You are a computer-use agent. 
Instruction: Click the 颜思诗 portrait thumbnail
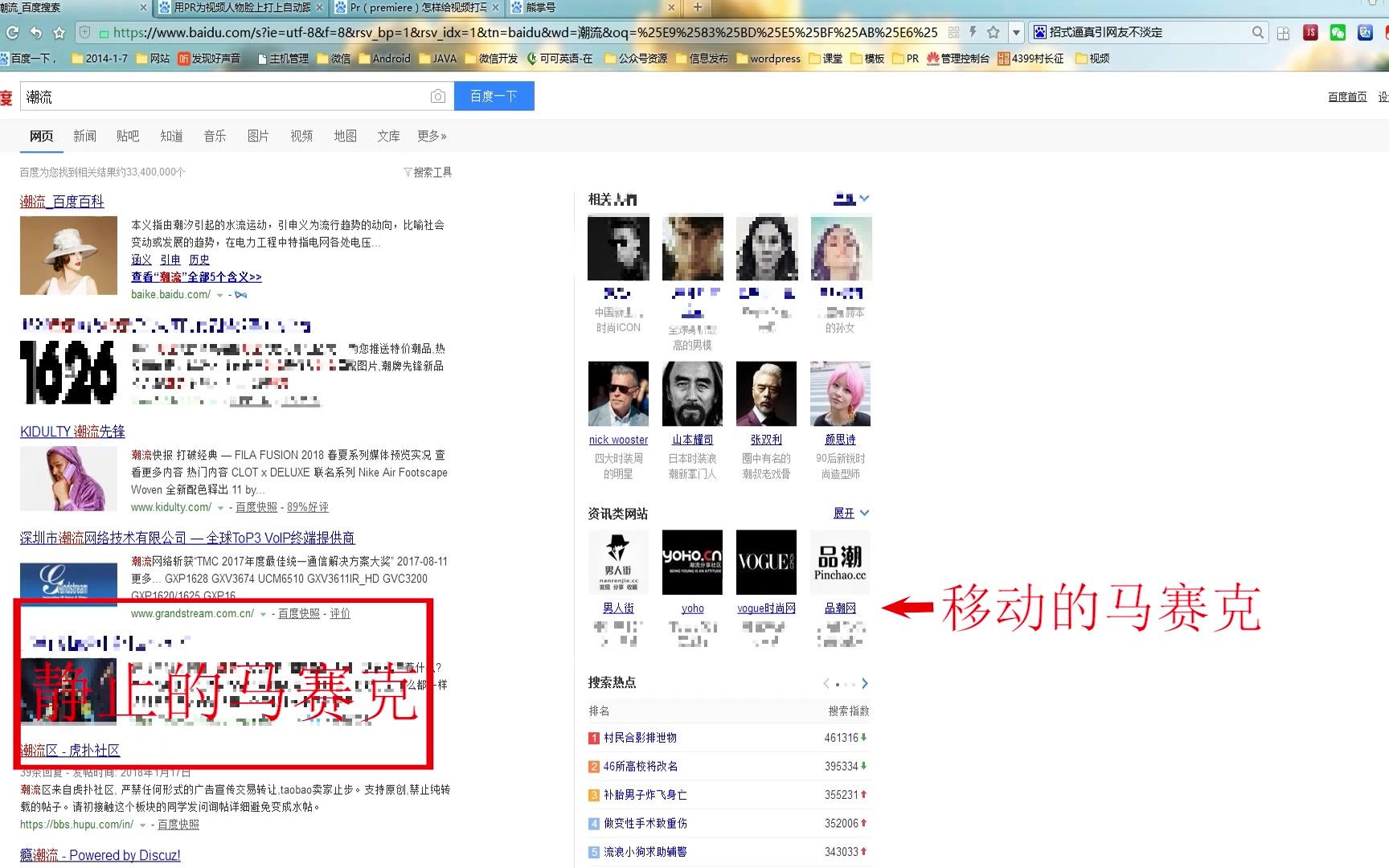[840, 394]
